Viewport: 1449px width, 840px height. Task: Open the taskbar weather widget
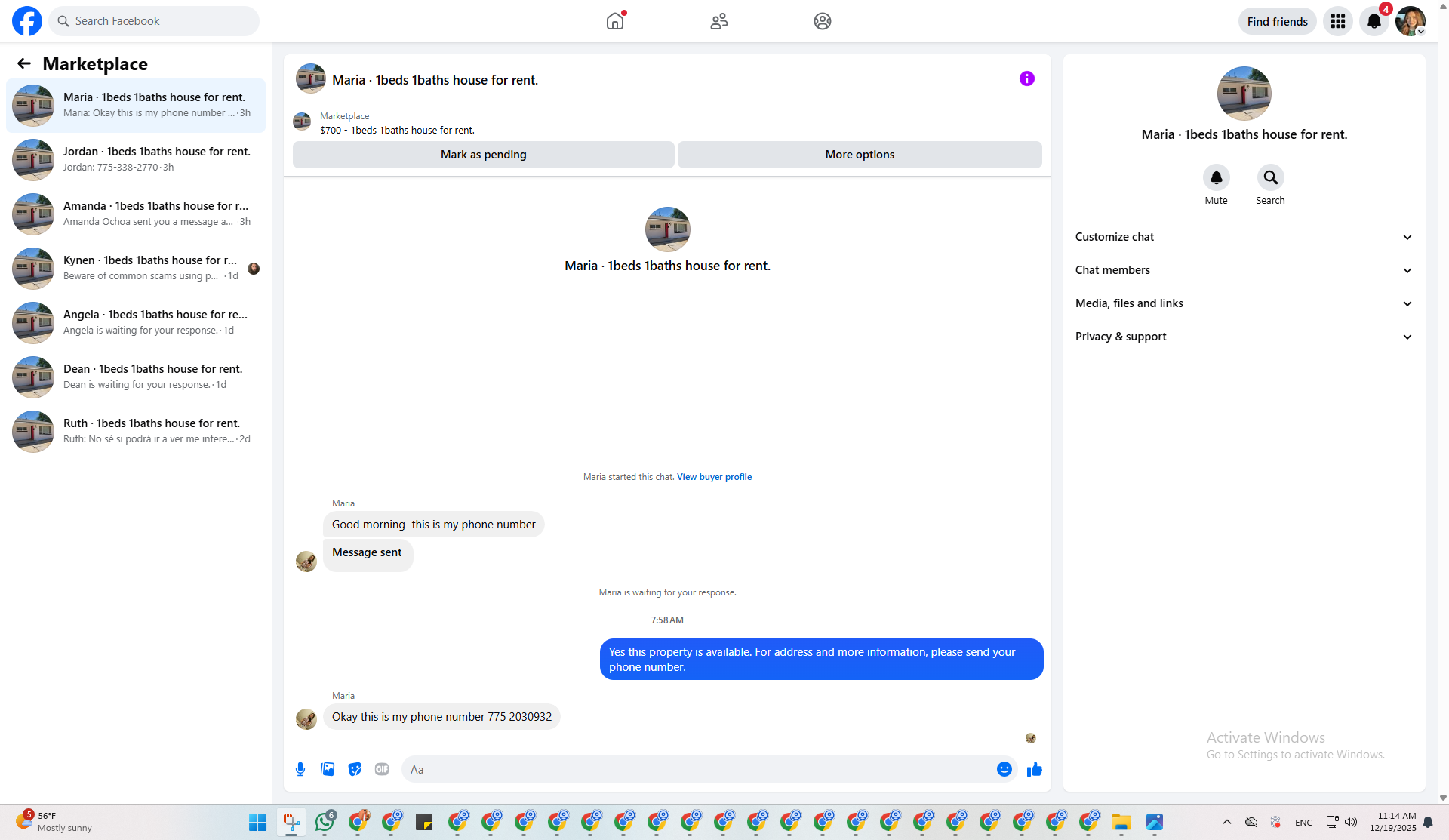[x=54, y=822]
